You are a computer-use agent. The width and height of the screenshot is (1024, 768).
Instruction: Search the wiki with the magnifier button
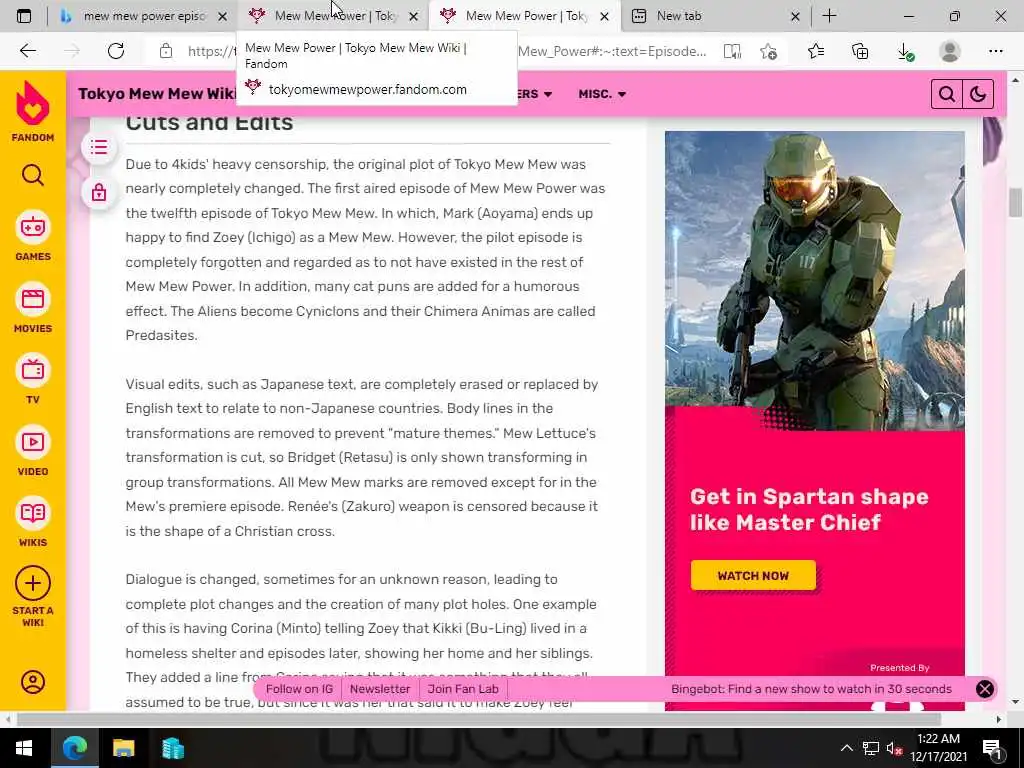pyautogui.click(x=946, y=94)
